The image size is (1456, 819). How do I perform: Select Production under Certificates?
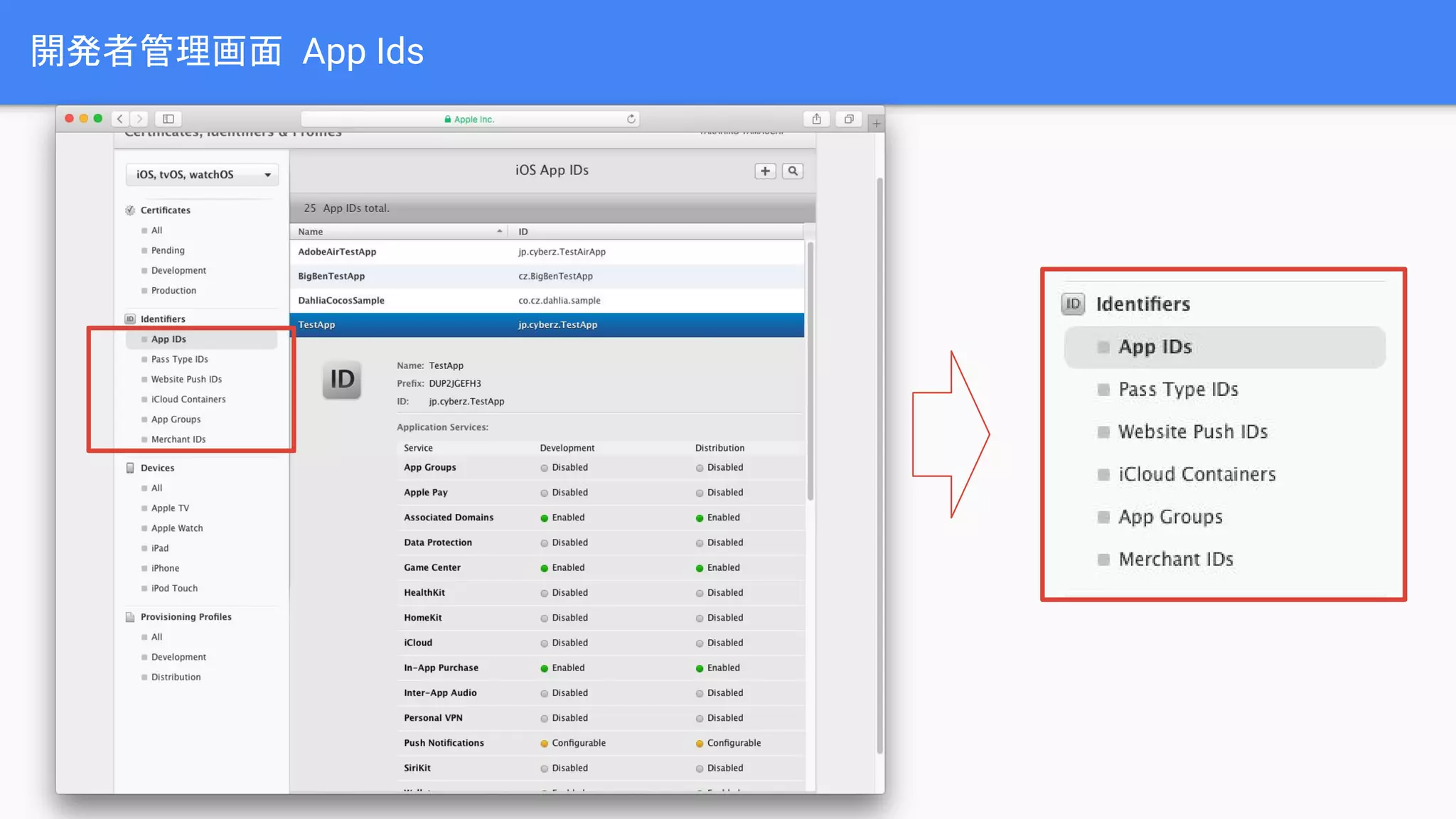pos(173,290)
